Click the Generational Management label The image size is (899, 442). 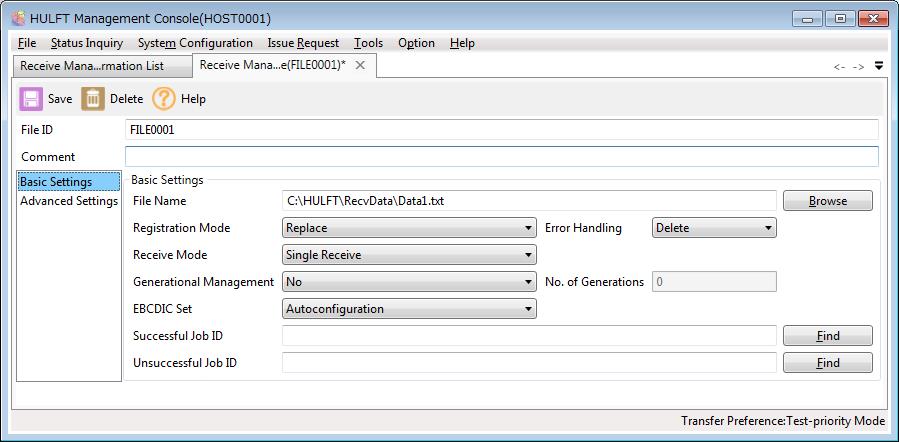(204, 282)
